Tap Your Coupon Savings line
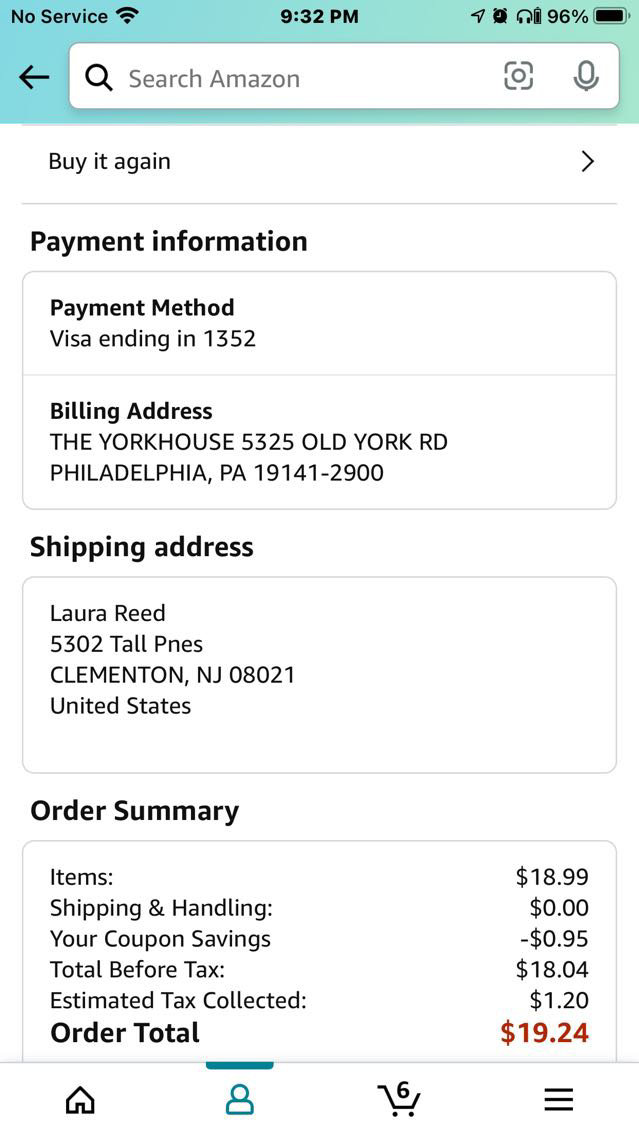This screenshot has height=1136, width=639. click(160, 939)
